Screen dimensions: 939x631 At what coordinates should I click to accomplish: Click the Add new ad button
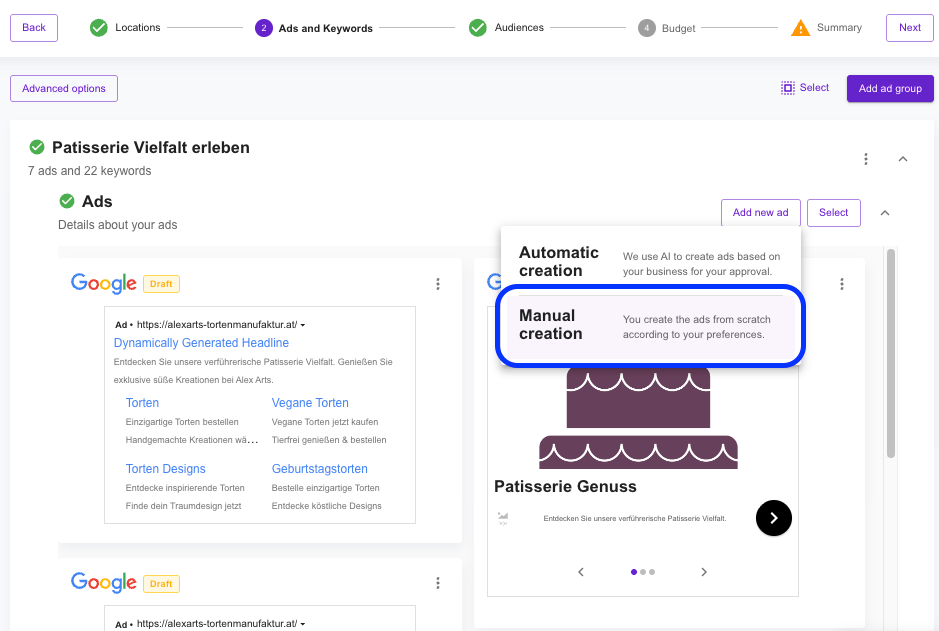click(760, 213)
